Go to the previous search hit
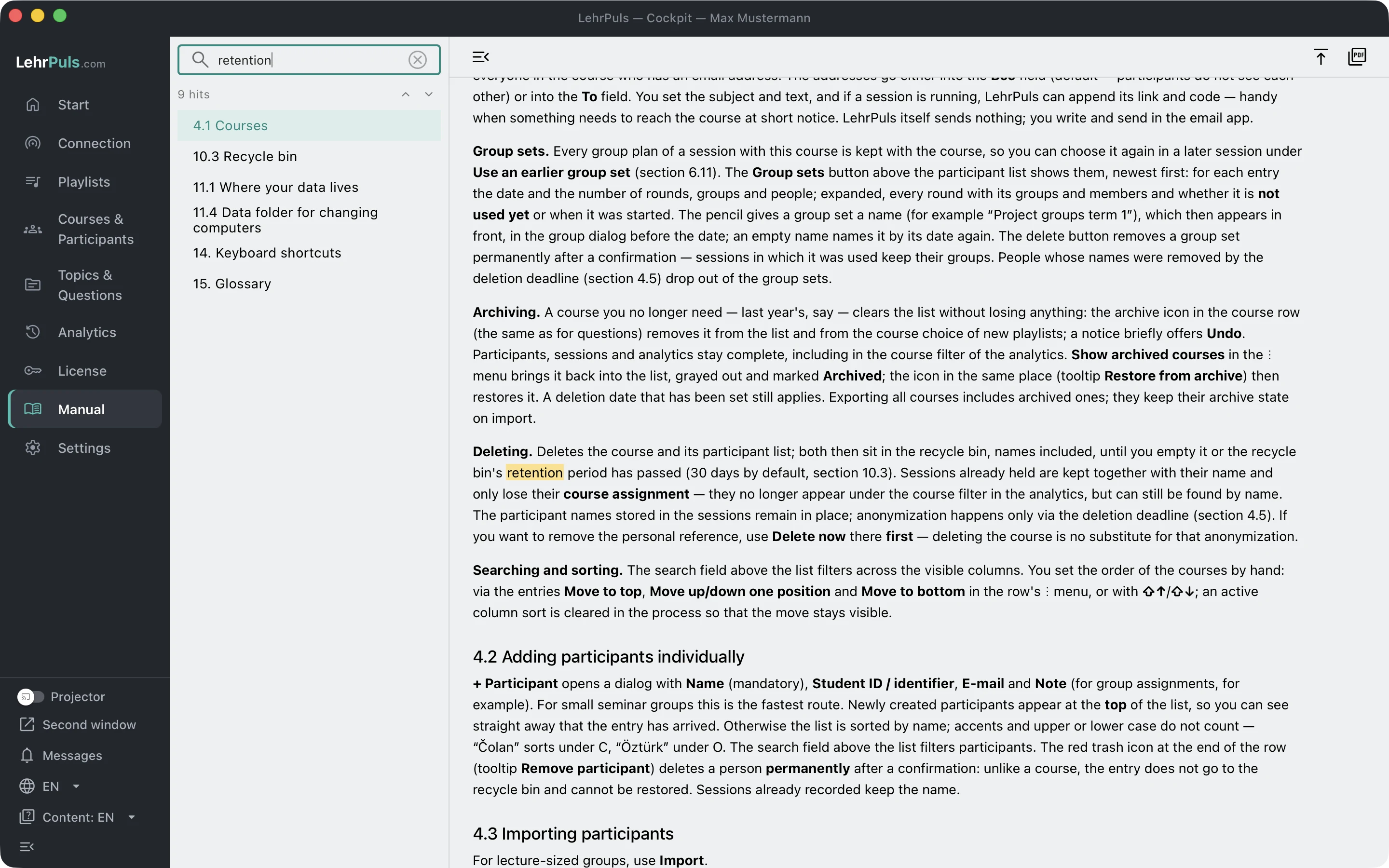This screenshot has width=1389, height=868. pos(405,94)
